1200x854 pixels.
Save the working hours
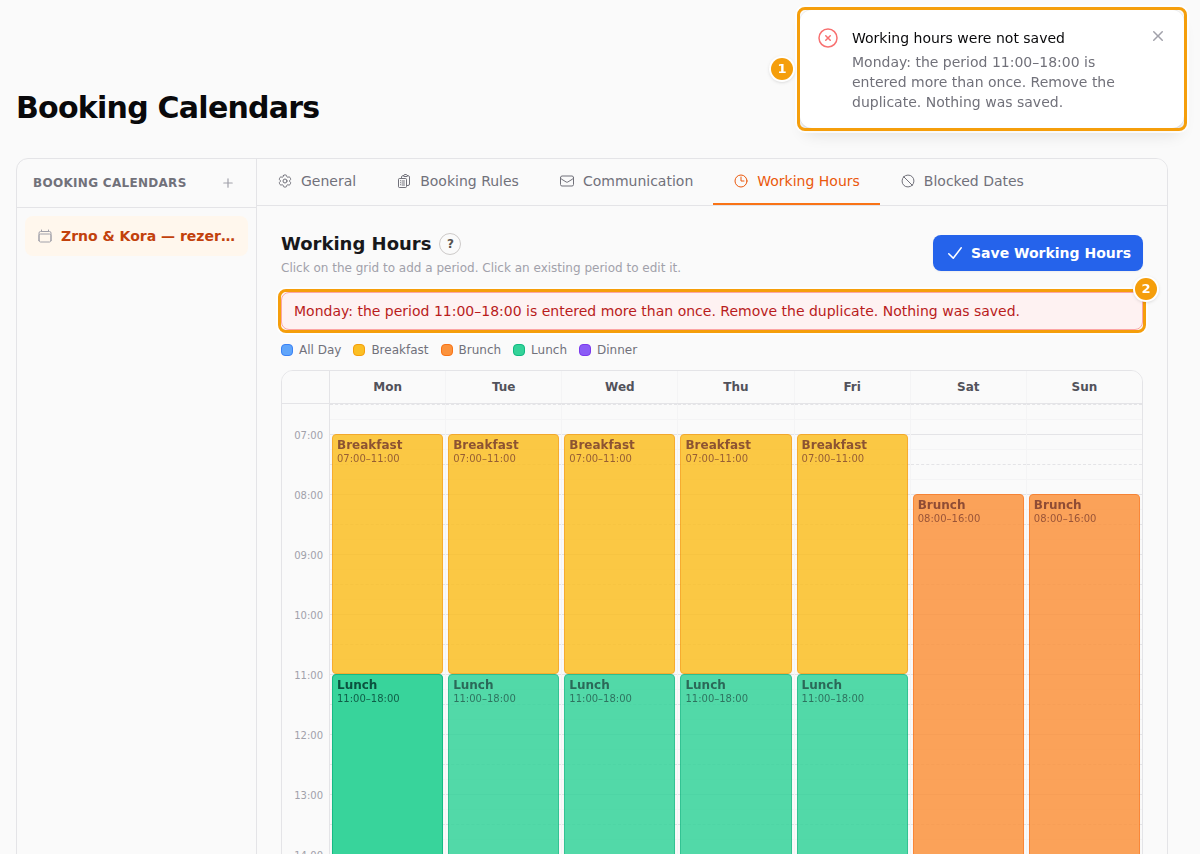point(1038,253)
